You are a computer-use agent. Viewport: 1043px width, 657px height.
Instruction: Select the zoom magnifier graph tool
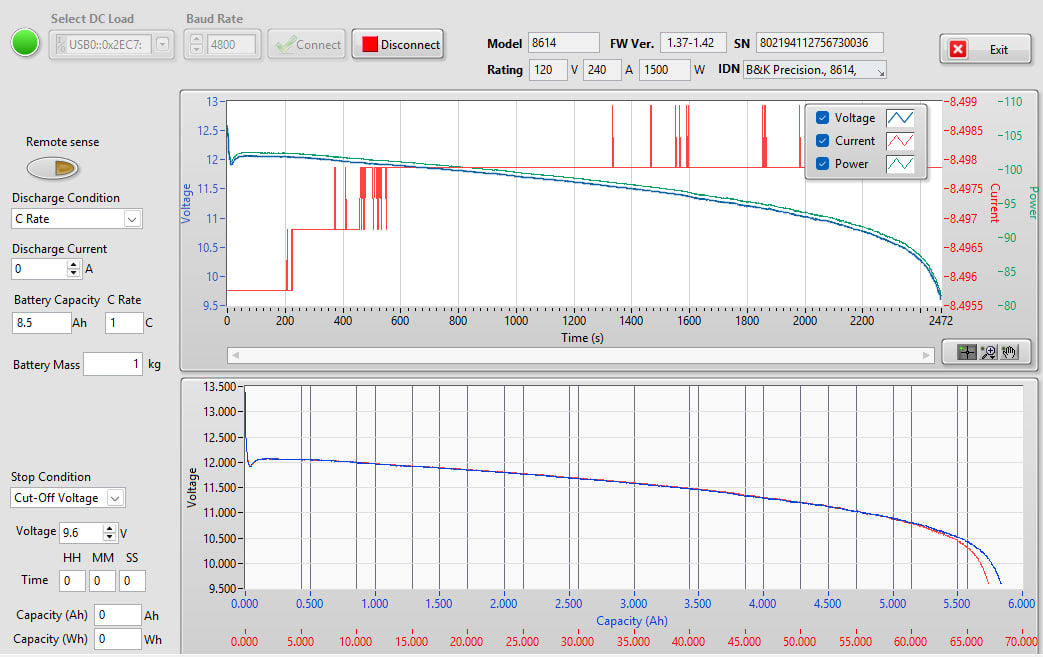point(988,352)
